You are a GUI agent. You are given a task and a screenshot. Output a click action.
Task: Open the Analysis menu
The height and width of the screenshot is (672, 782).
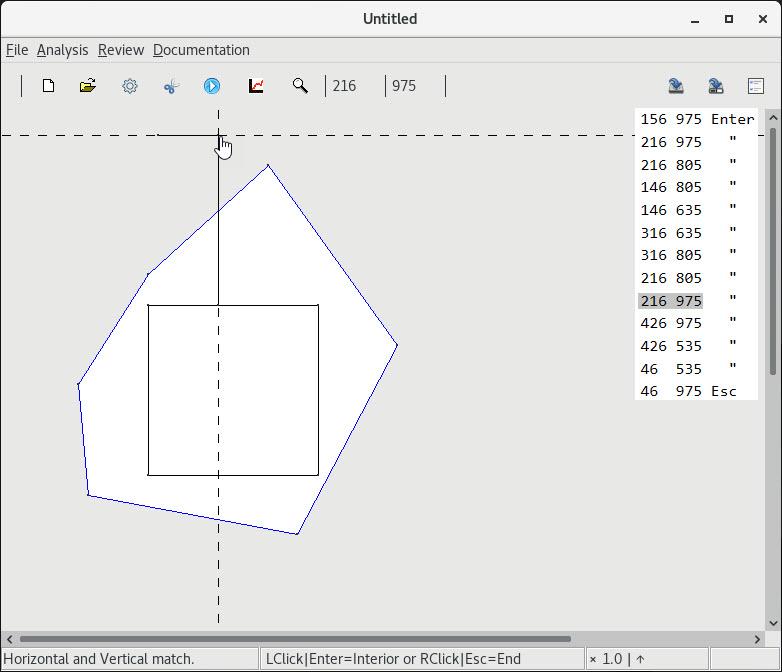pos(62,50)
